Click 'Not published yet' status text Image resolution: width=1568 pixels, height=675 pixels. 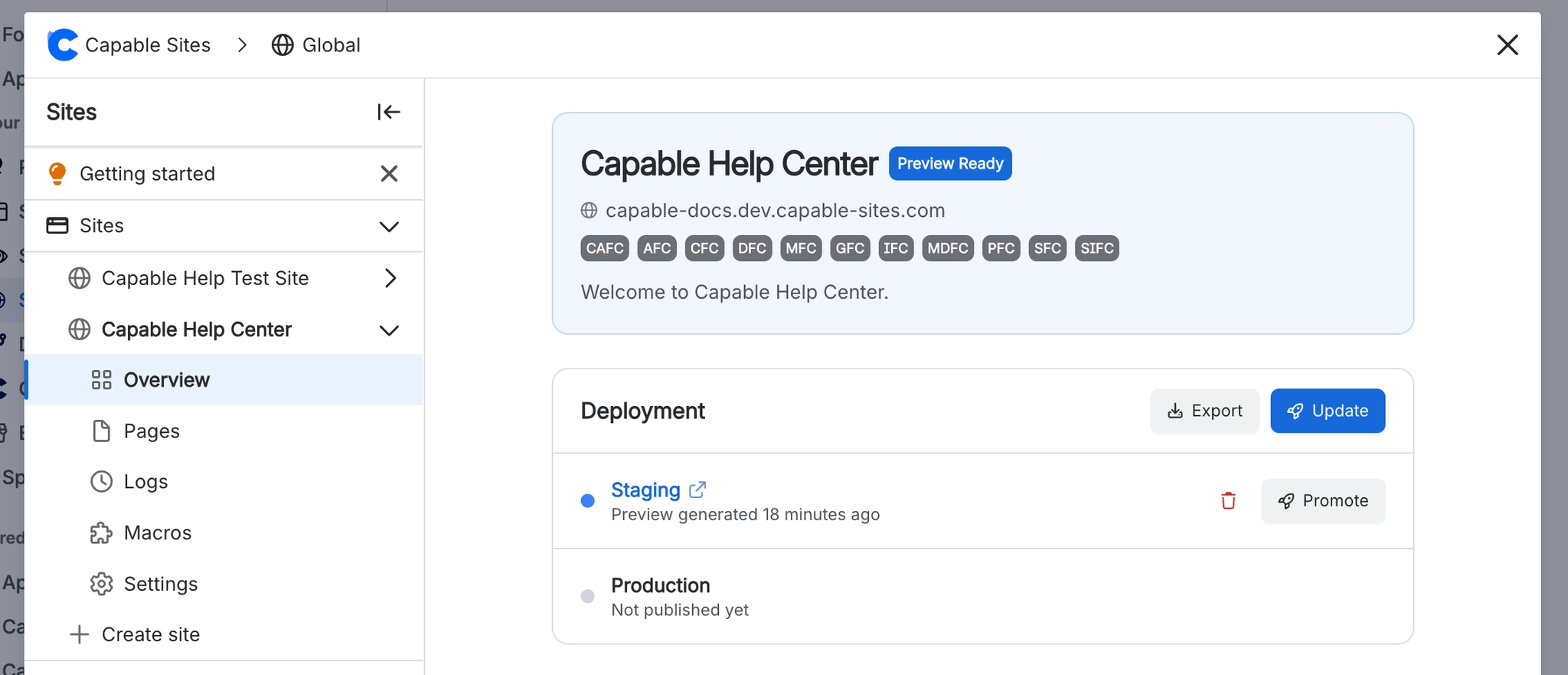680,610
